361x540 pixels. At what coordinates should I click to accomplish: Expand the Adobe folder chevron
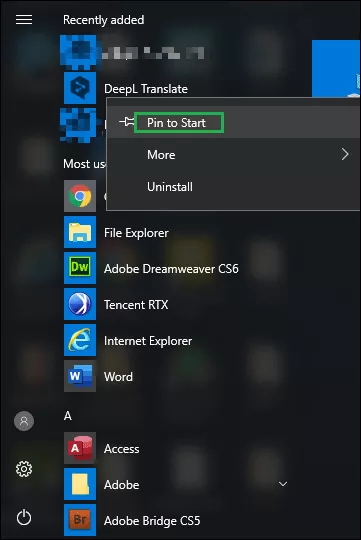coord(283,484)
